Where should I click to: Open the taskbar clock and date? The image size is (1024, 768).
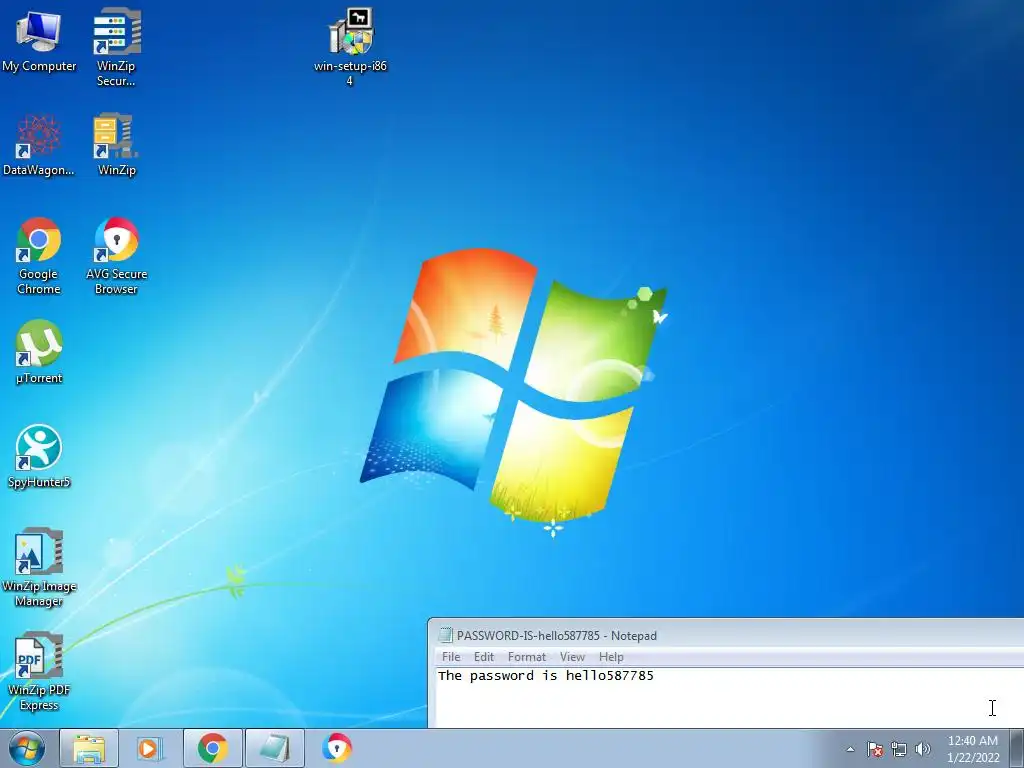pyautogui.click(x=973, y=749)
